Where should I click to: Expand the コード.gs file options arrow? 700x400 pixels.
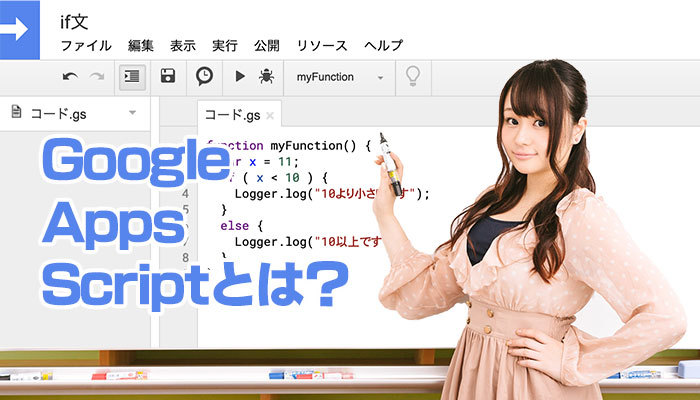click(133, 112)
